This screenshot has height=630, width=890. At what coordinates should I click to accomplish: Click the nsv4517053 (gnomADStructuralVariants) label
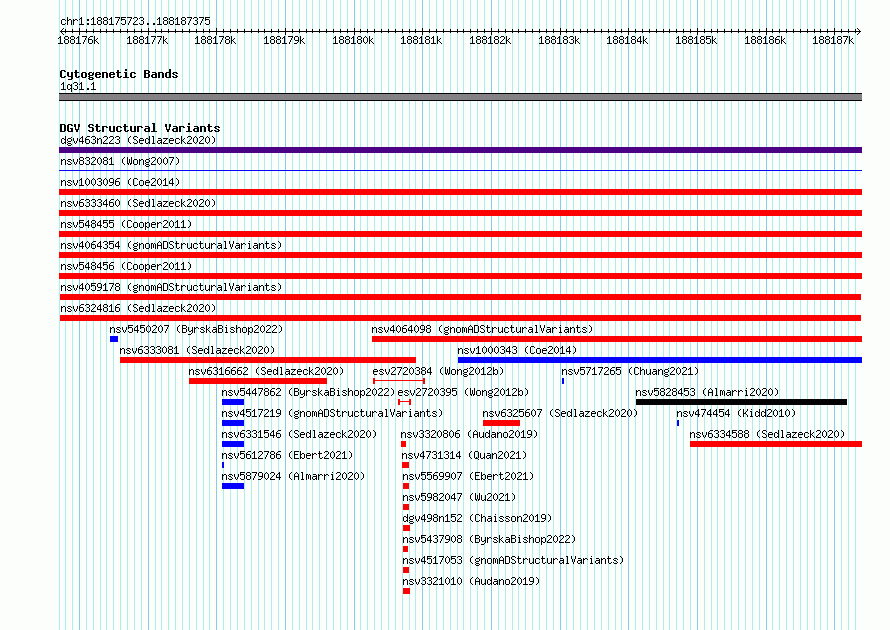pos(513,560)
